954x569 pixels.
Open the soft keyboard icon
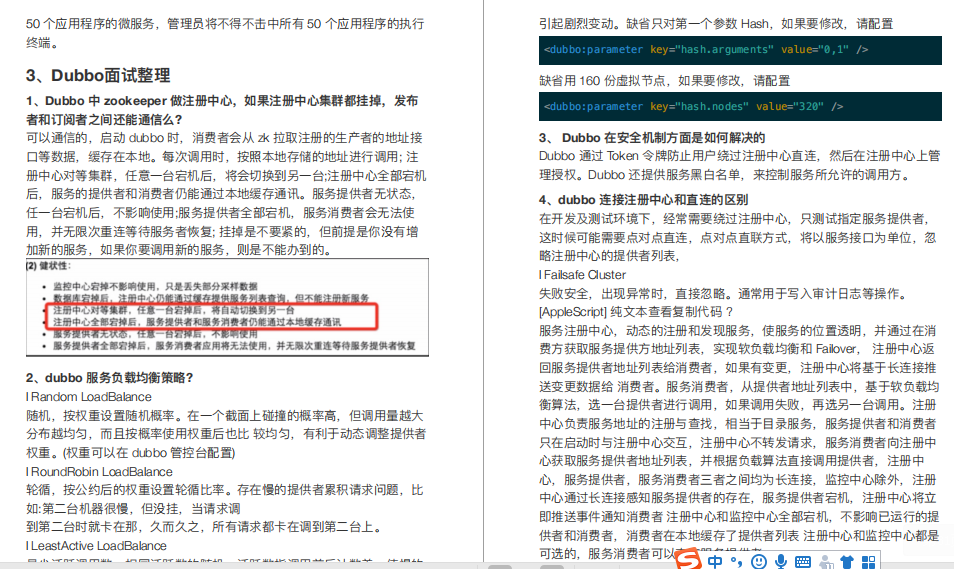pyautogui.click(x=803, y=562)
